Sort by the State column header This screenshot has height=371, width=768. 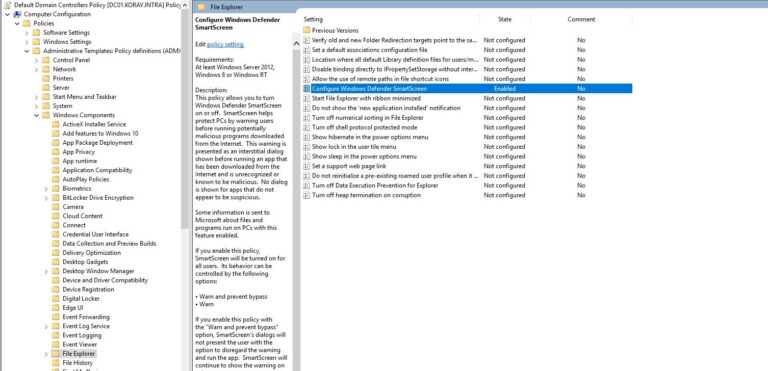[x=505, y=20]
